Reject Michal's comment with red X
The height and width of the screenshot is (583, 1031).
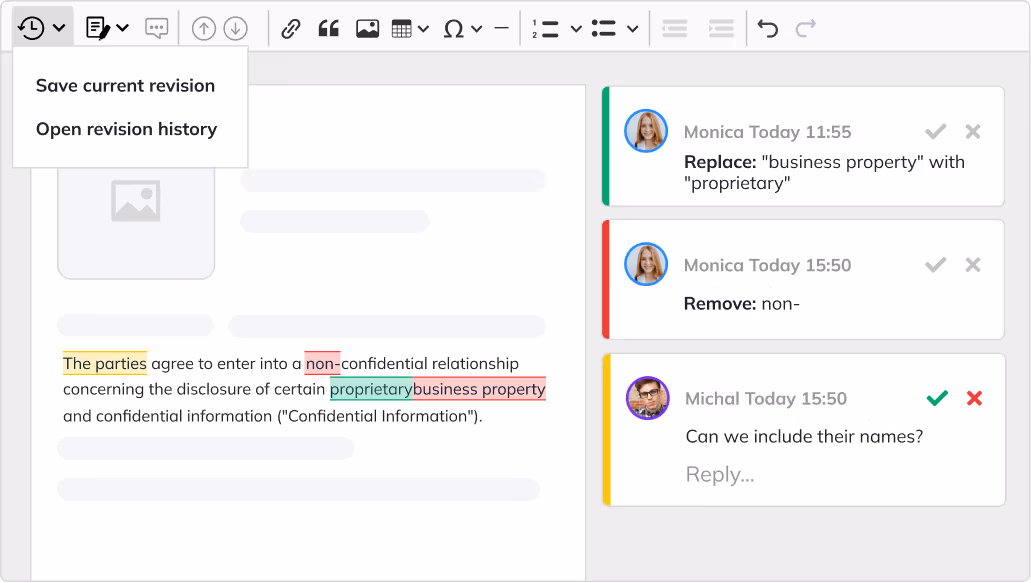pos(974,398)
